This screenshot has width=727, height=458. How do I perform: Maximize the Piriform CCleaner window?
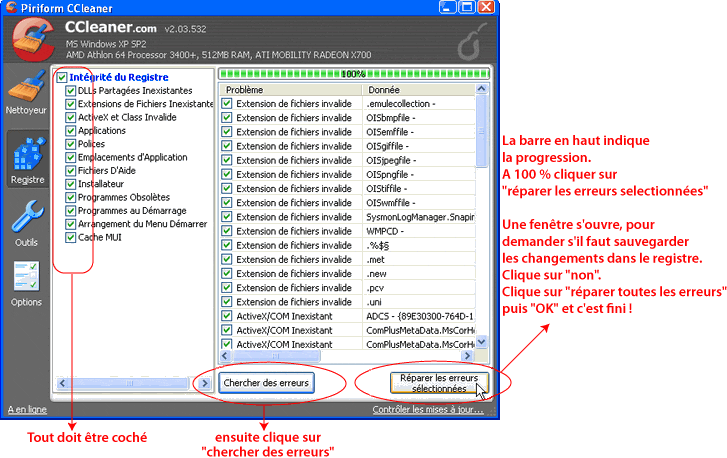pos(467,7)
